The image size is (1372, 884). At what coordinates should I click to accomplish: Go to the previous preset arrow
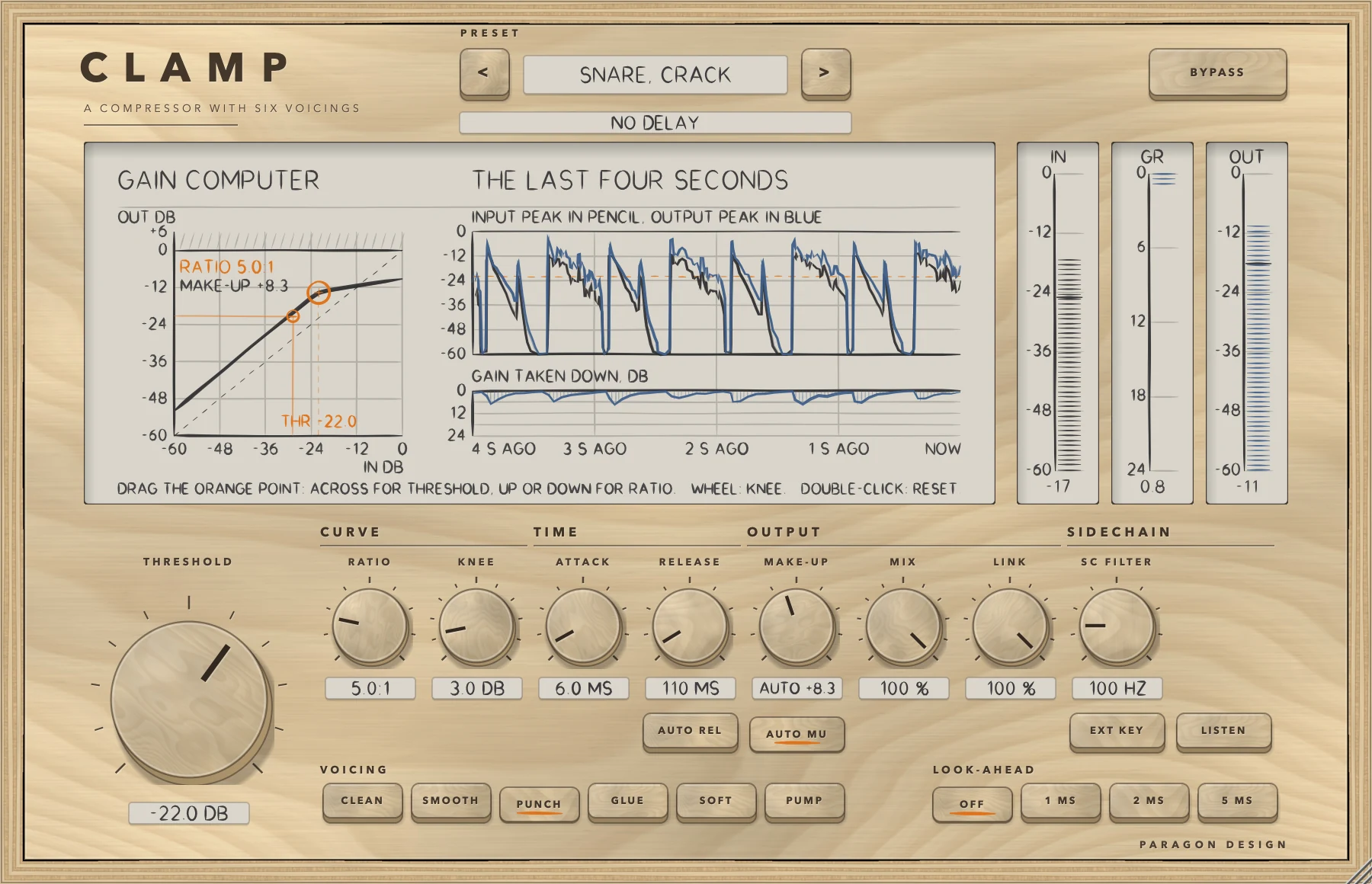coord(484,73)
